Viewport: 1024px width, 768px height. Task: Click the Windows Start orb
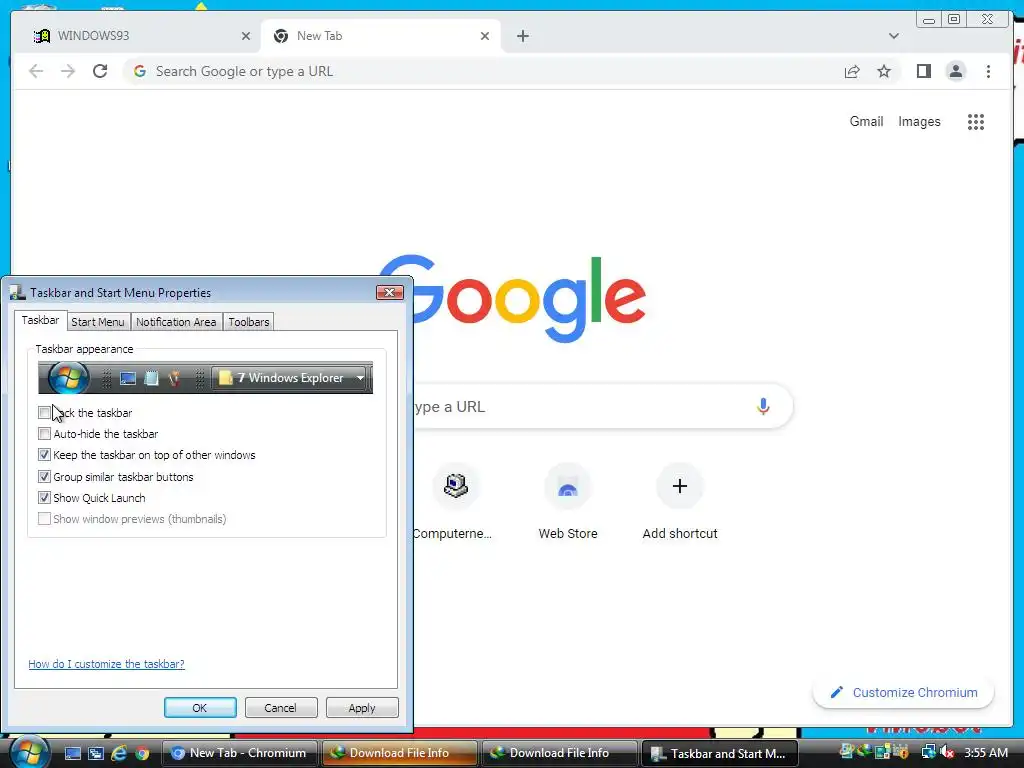(x=29, y=752)
